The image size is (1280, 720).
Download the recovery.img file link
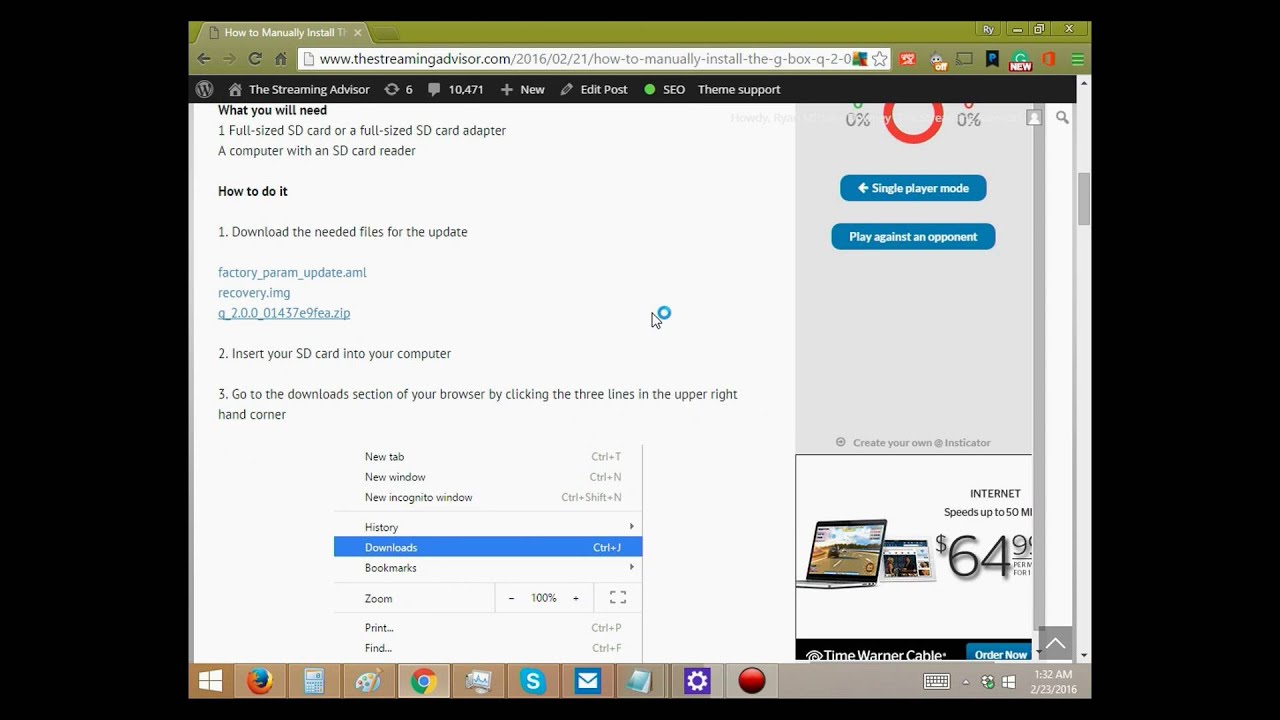(254, 292)
